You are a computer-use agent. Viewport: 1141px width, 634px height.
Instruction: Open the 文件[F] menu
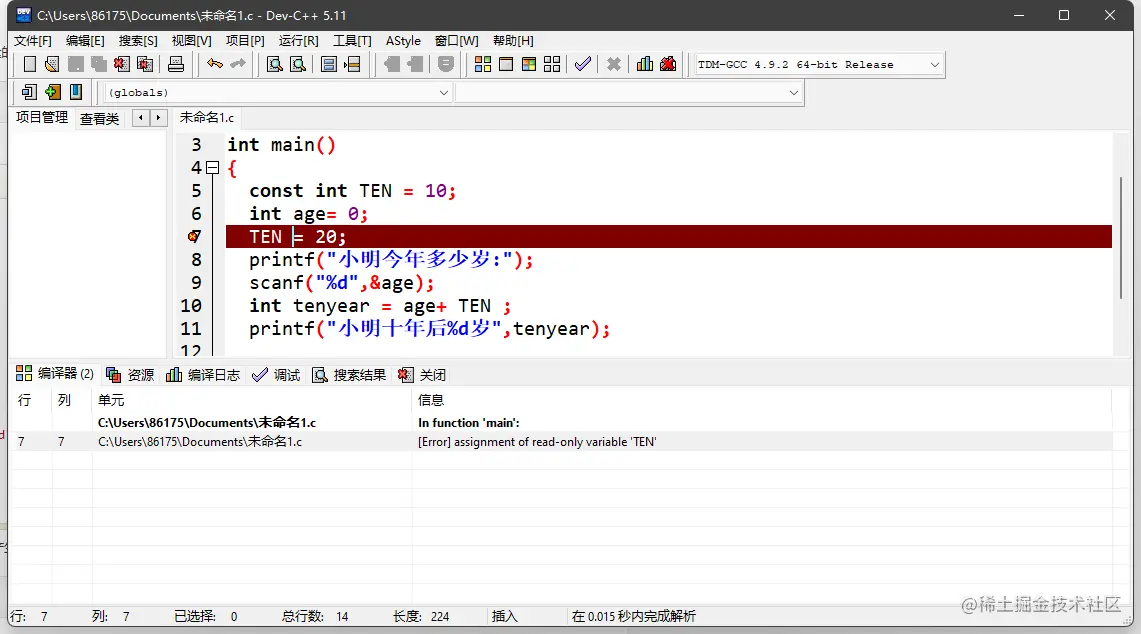pyautogui.click(x=33, y=41)
